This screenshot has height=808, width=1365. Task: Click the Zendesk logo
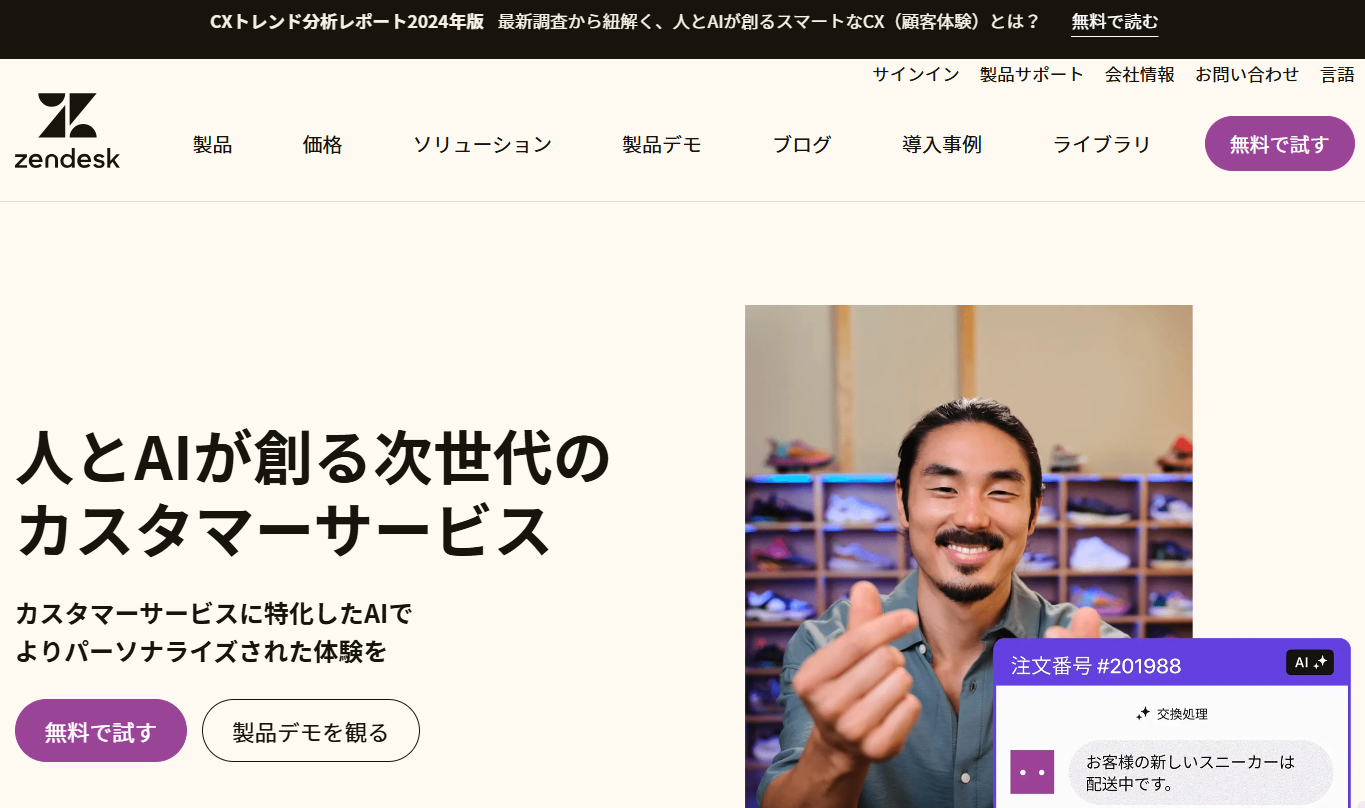[67, 130]
